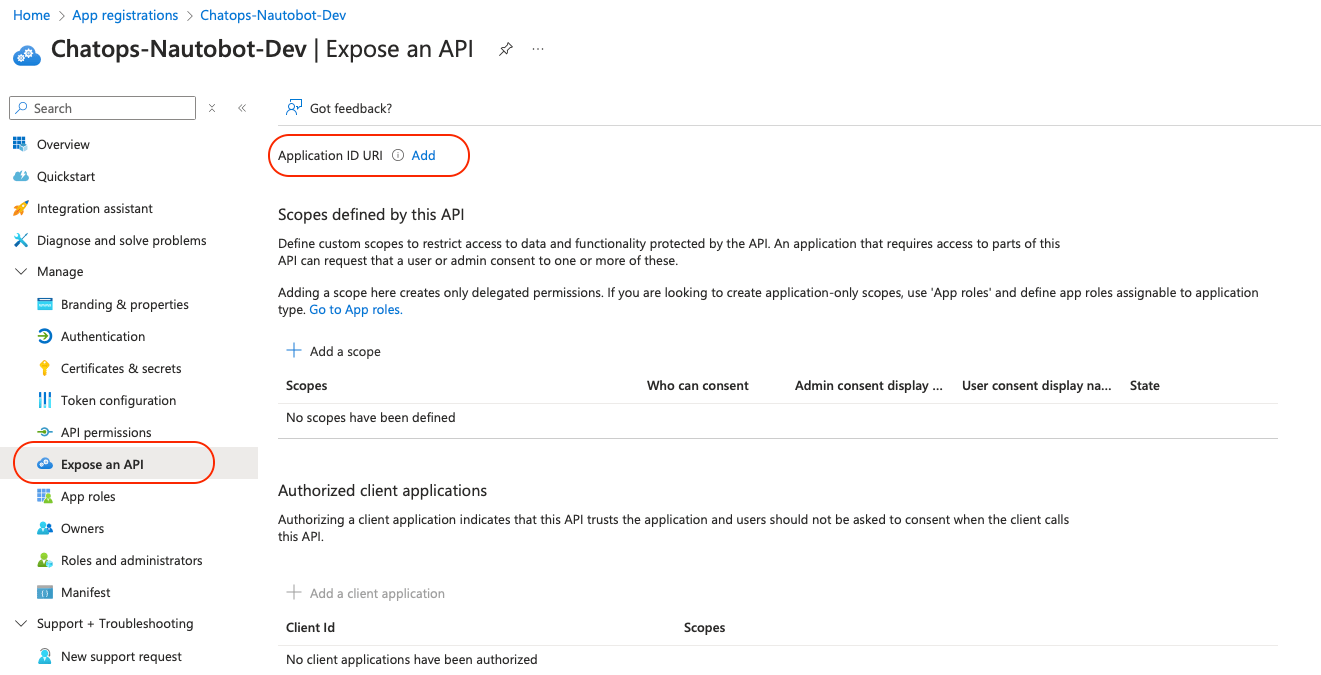
Task: Click the New support request icon
Action: 44,656
